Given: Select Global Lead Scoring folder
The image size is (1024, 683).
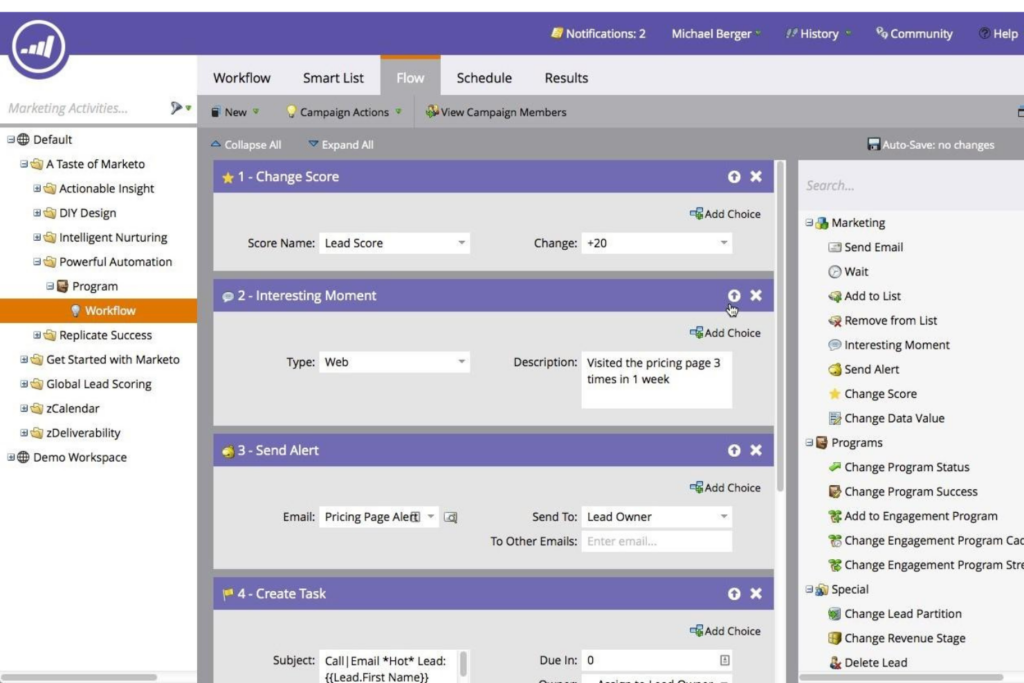Looking at the screenshot, I should (99, 384).
